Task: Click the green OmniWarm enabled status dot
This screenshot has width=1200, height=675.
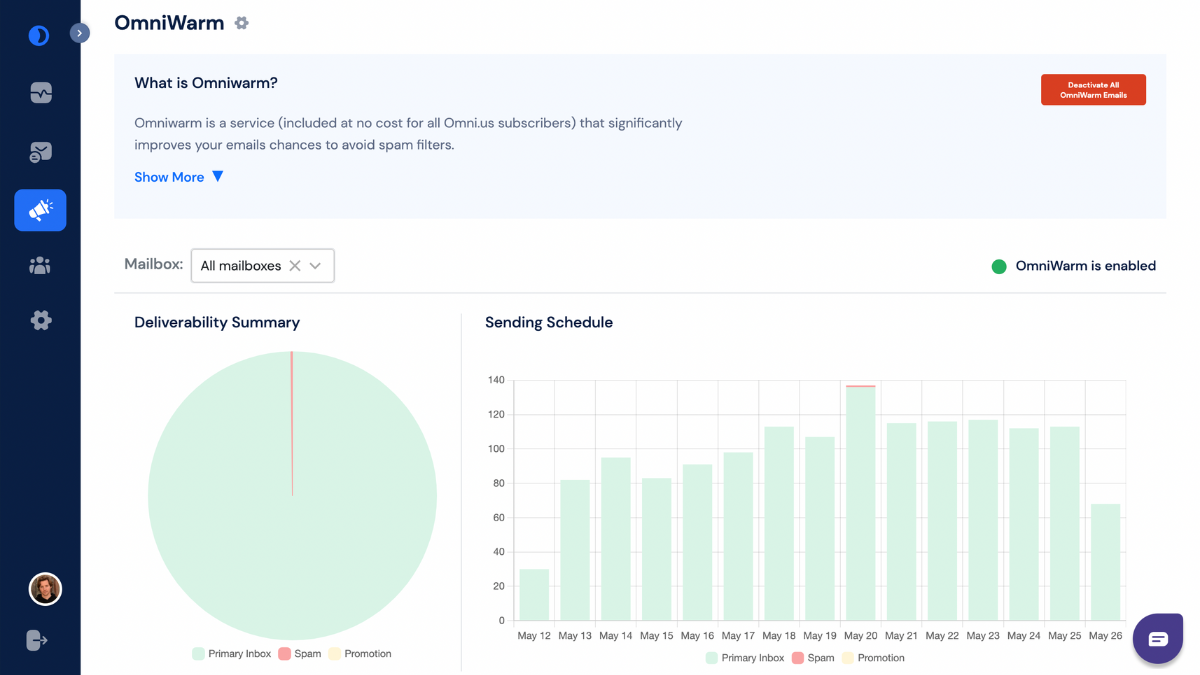Action: tap(998, 266)
